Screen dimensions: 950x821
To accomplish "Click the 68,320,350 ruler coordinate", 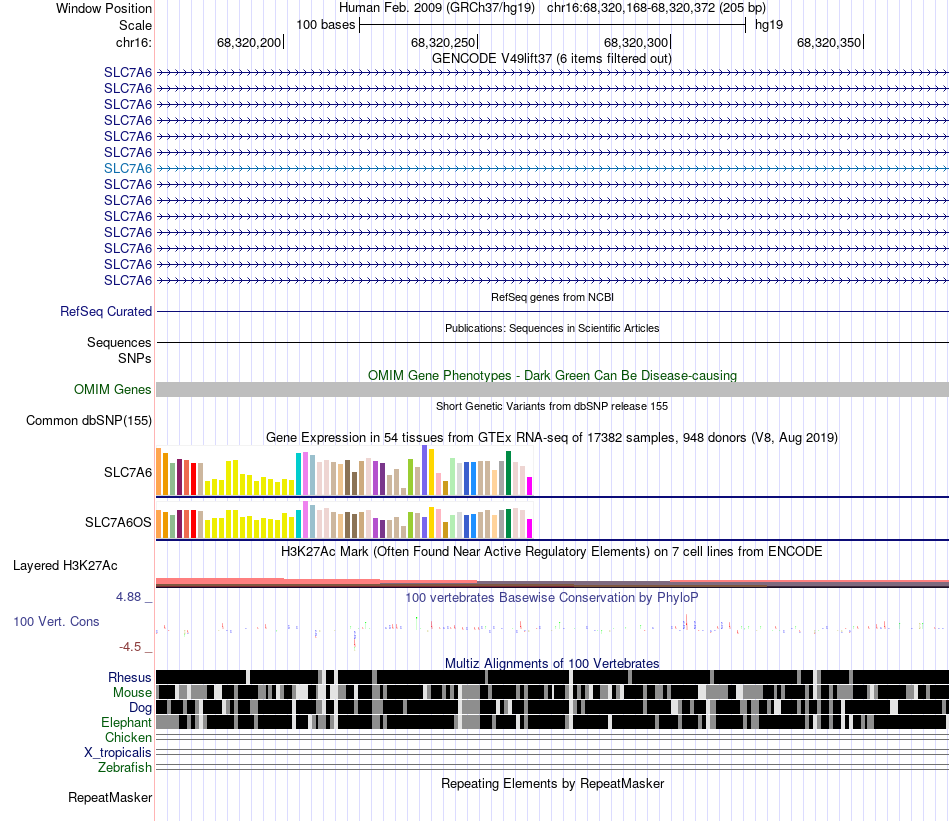I will point(829,42).
